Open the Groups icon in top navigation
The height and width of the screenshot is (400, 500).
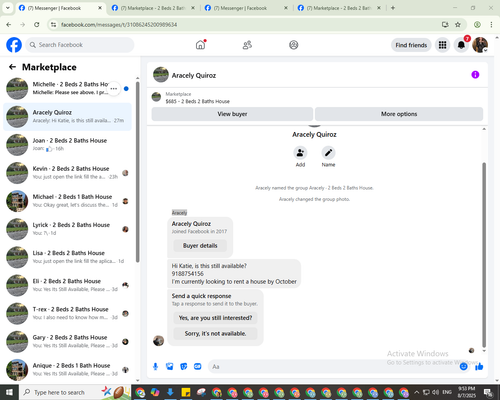coord(294,45)
